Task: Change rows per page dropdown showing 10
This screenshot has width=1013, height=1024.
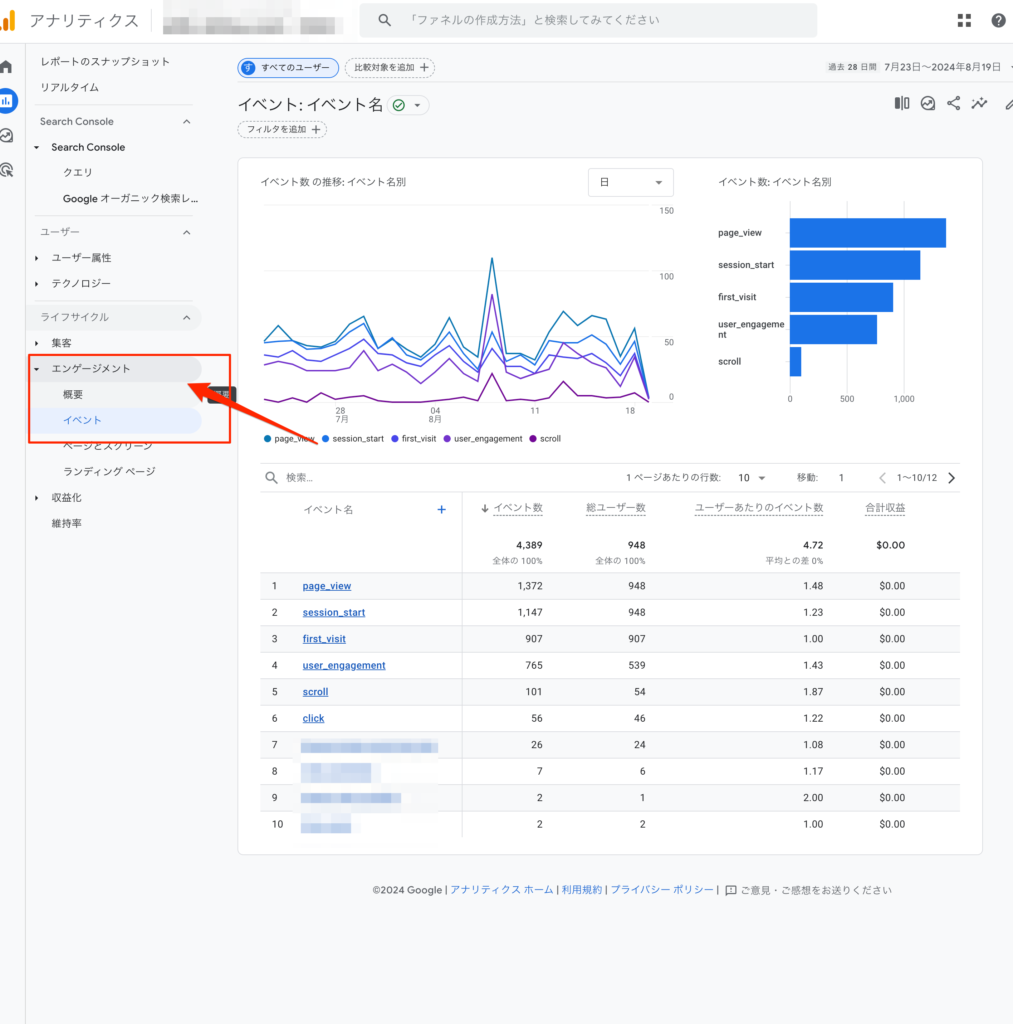Action: click(751, 478)
